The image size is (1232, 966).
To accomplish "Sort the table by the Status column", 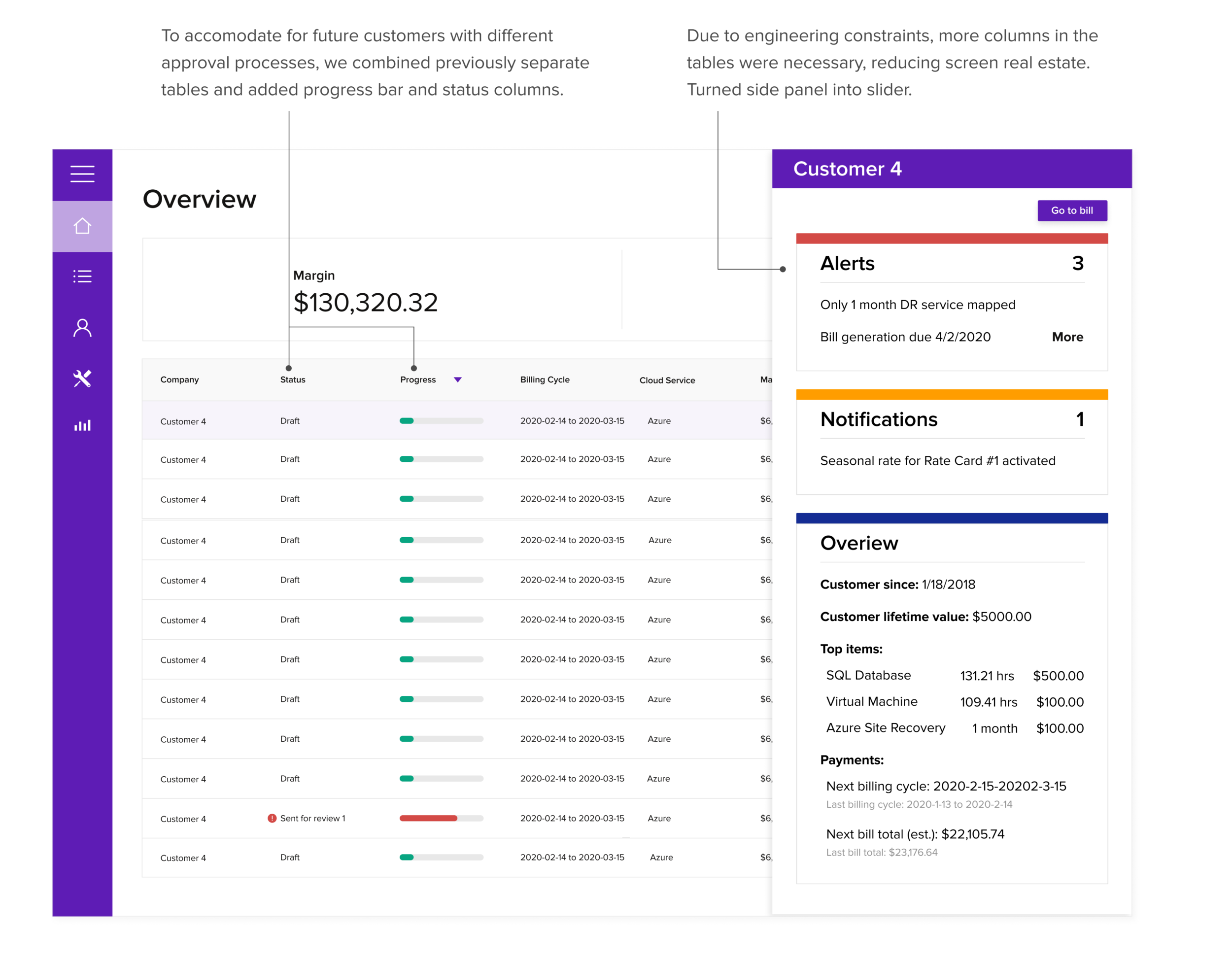I will (292, 379).
